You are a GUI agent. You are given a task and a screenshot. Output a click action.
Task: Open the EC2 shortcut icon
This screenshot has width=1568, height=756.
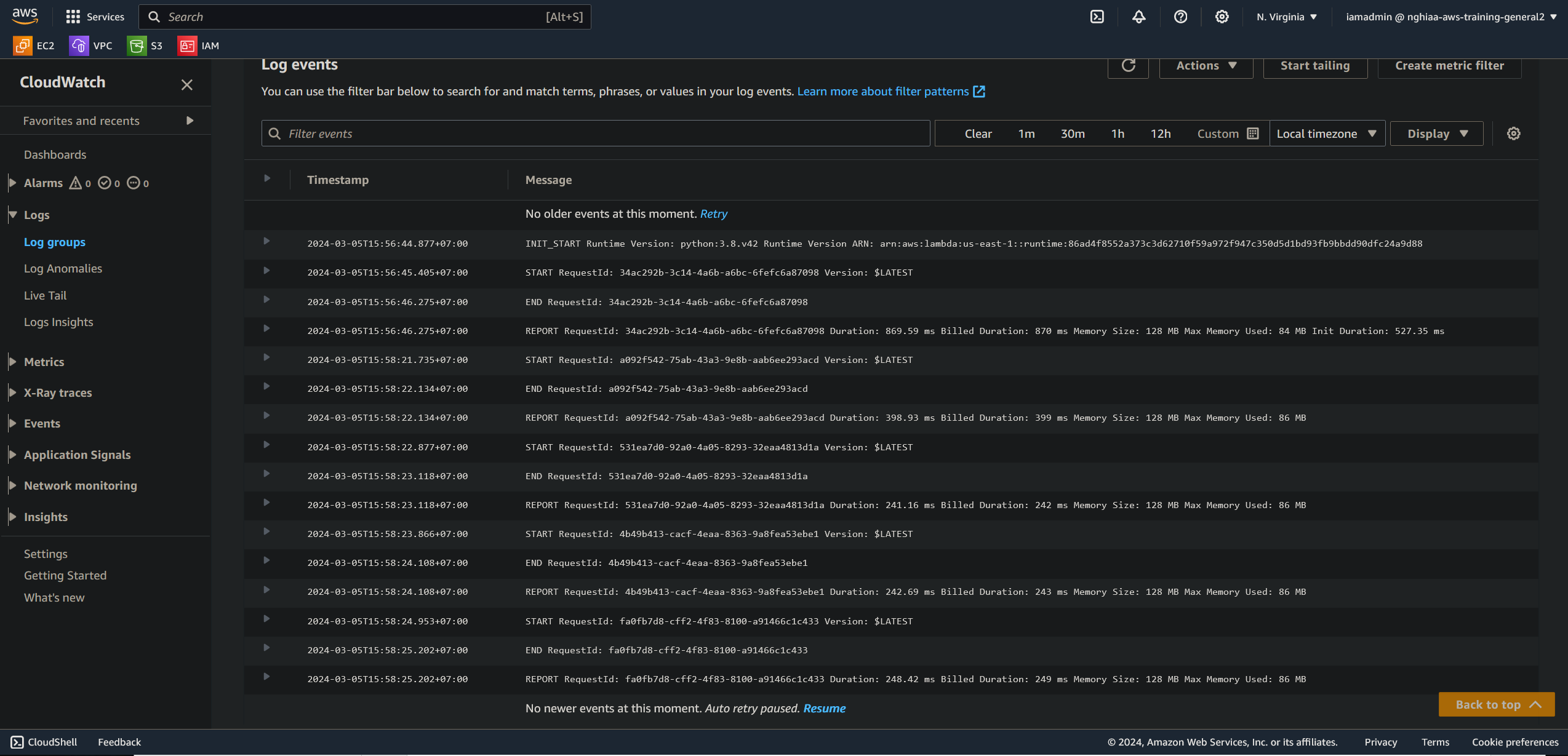[23, 46]
